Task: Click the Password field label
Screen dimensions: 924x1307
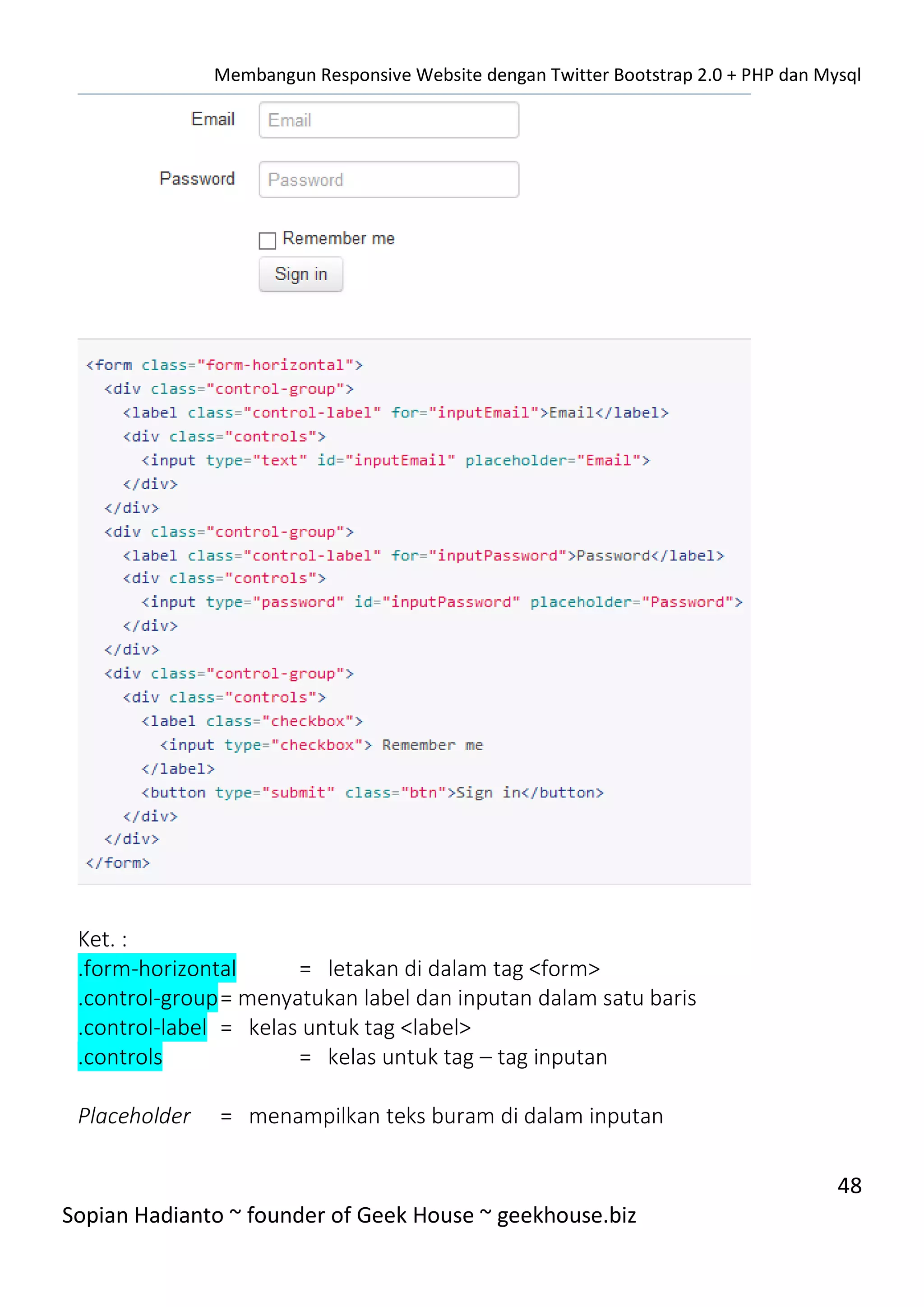Action: point(197,179)
